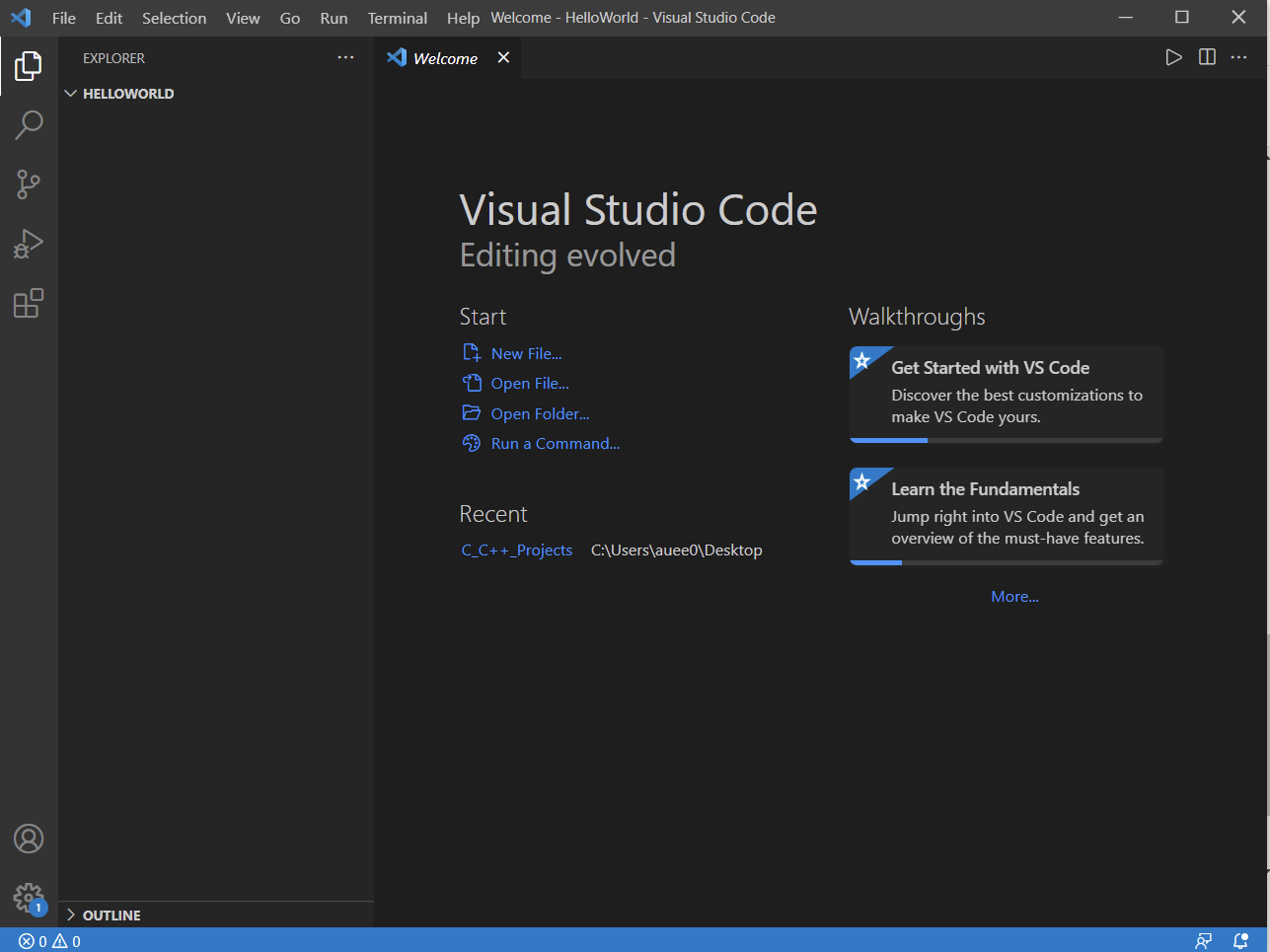Open the Search view icon
Viewport: 1270px width, 952px height.
29,125
